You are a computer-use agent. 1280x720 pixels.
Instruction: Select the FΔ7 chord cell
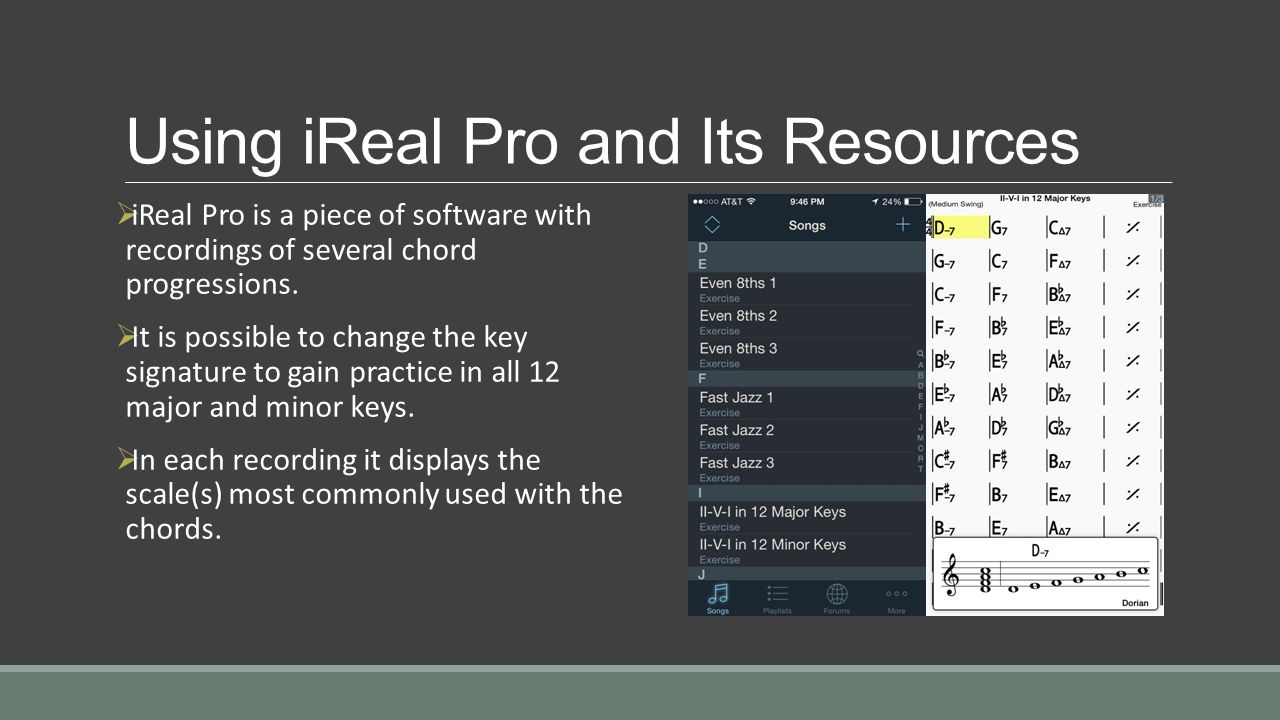point(1060,261)
